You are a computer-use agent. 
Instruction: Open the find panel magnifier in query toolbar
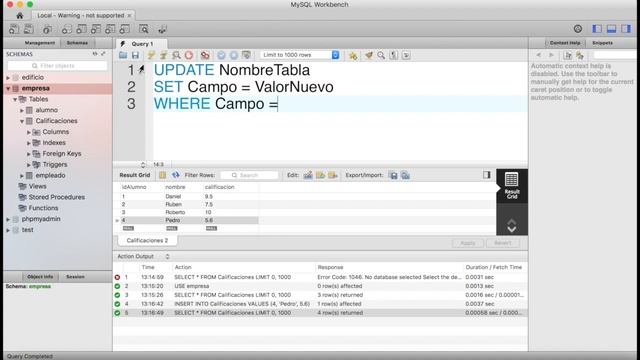tap(381, 55)
